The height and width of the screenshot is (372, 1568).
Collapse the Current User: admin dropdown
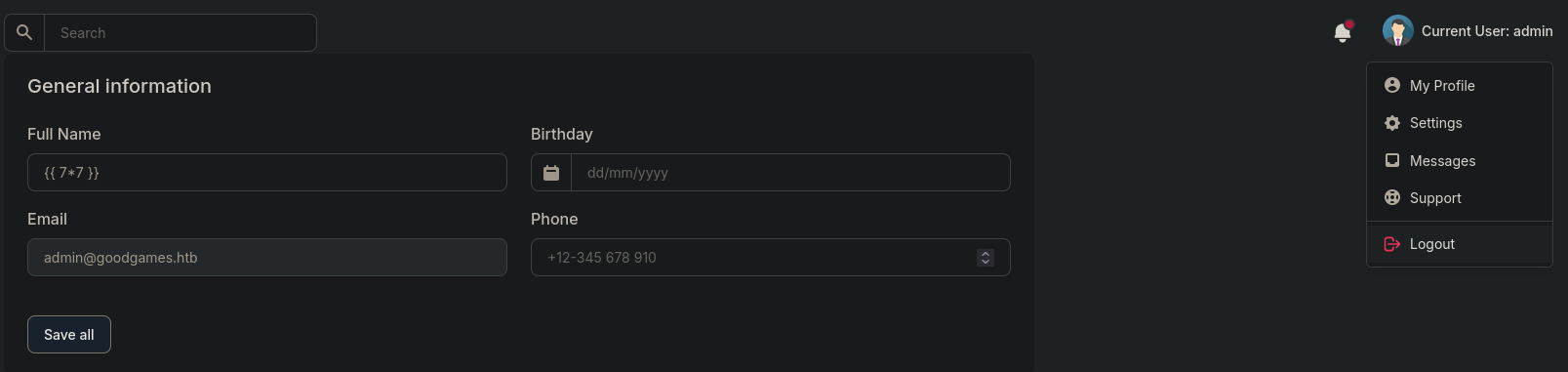click(x=1487, y=31)
